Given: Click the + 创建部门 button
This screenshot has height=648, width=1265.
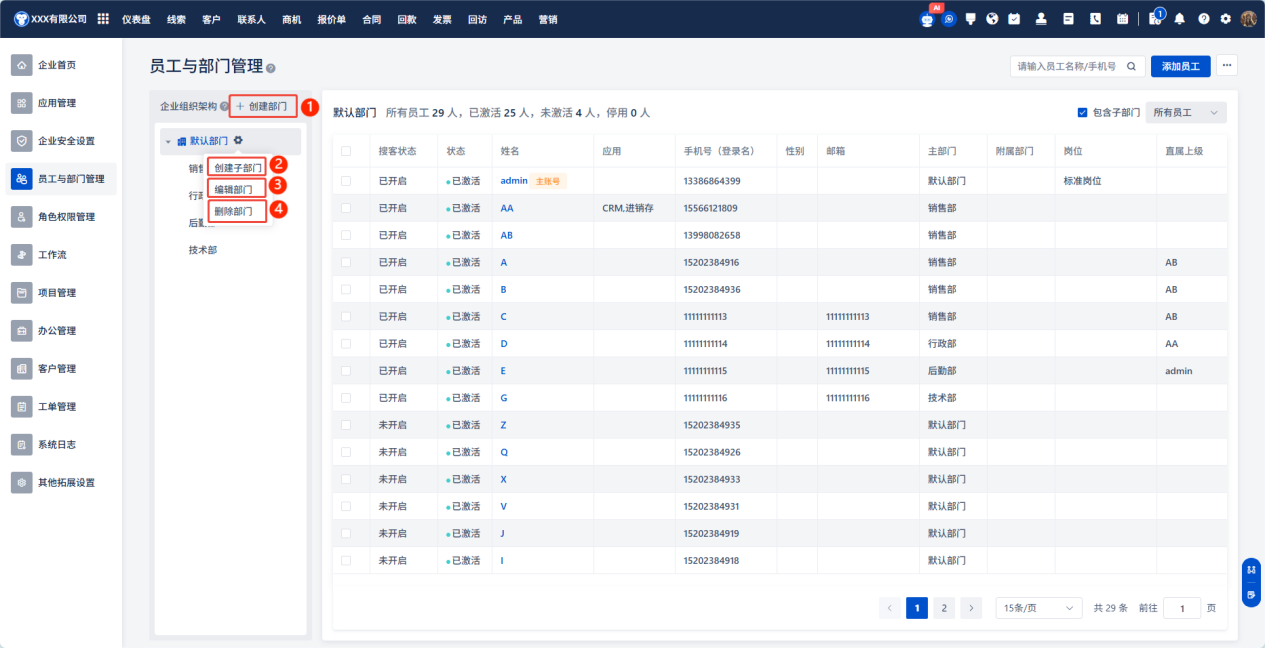Looking at the screenshot, I should click(262, 106).
